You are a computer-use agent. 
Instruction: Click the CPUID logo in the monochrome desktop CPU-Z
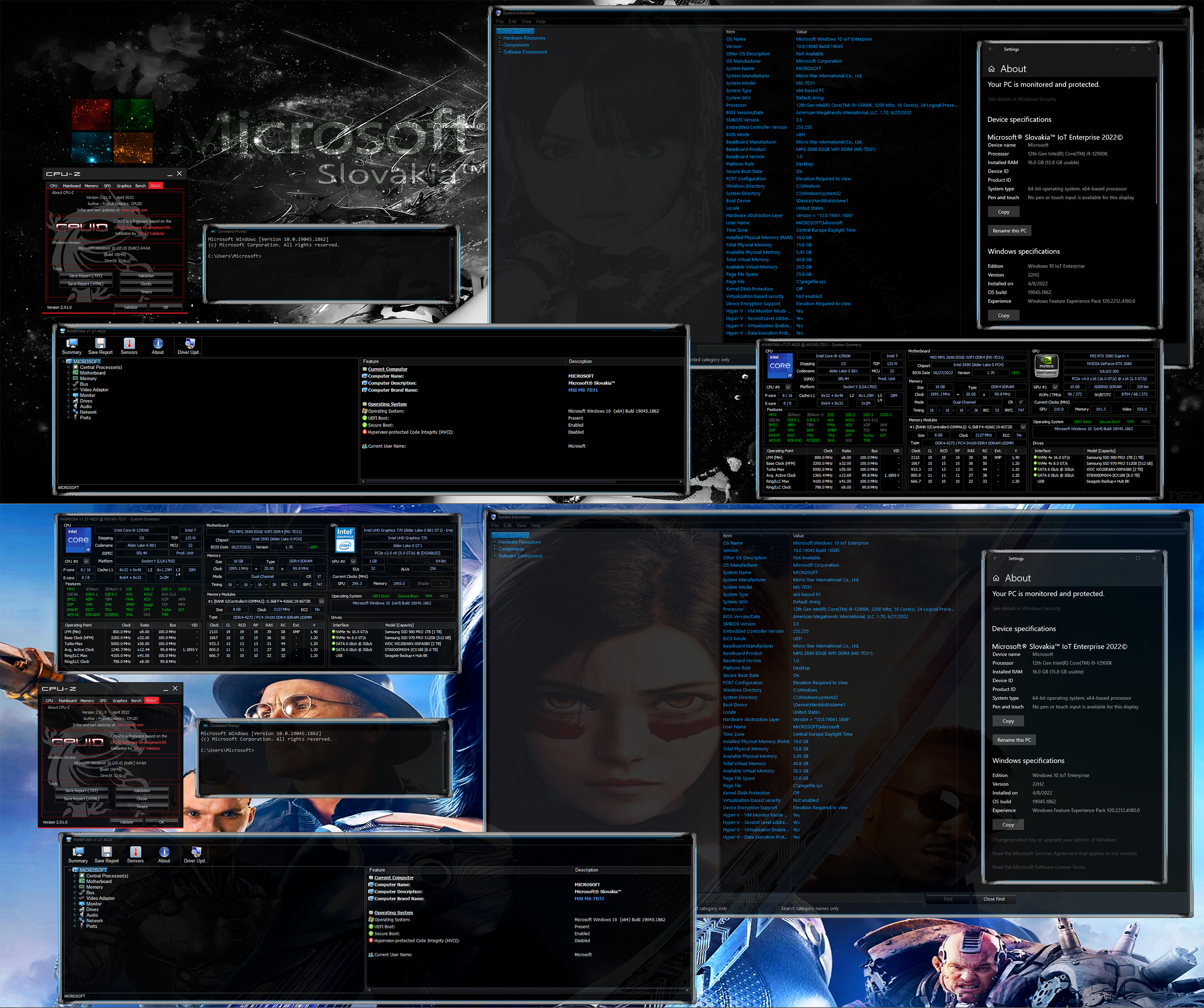point(81,227)
